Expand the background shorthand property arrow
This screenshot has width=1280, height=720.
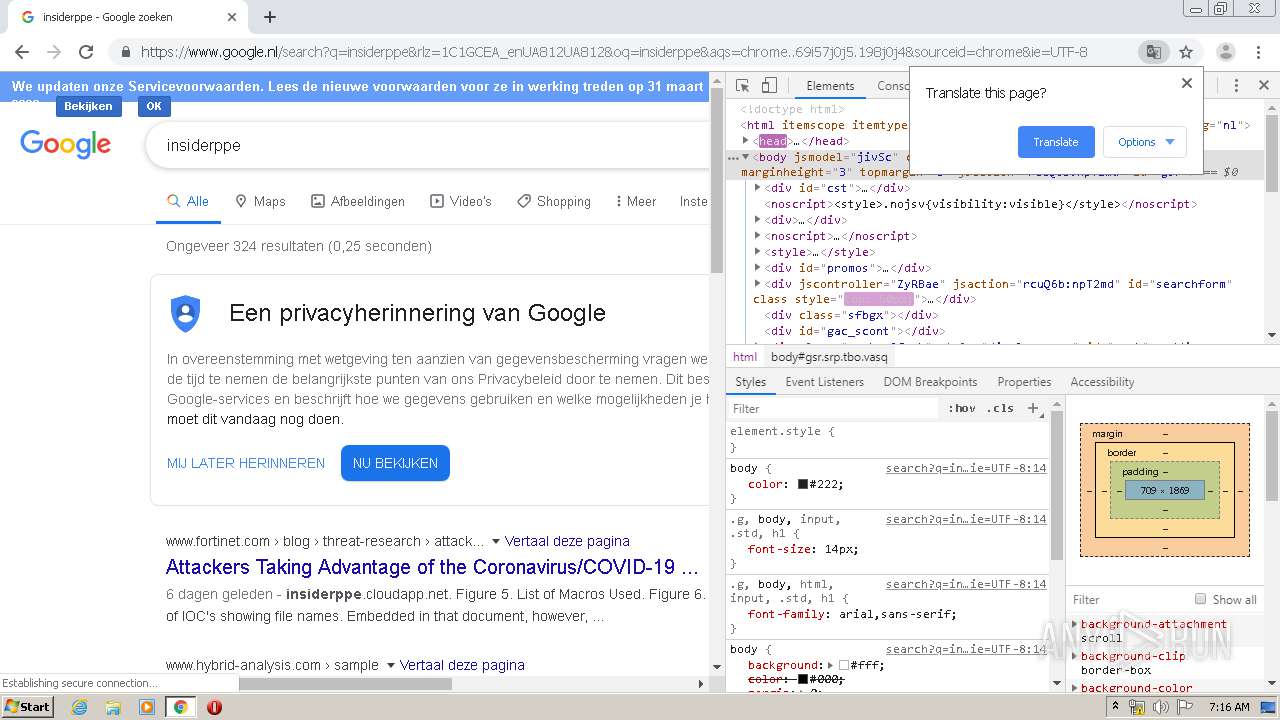tap(832, 665)
